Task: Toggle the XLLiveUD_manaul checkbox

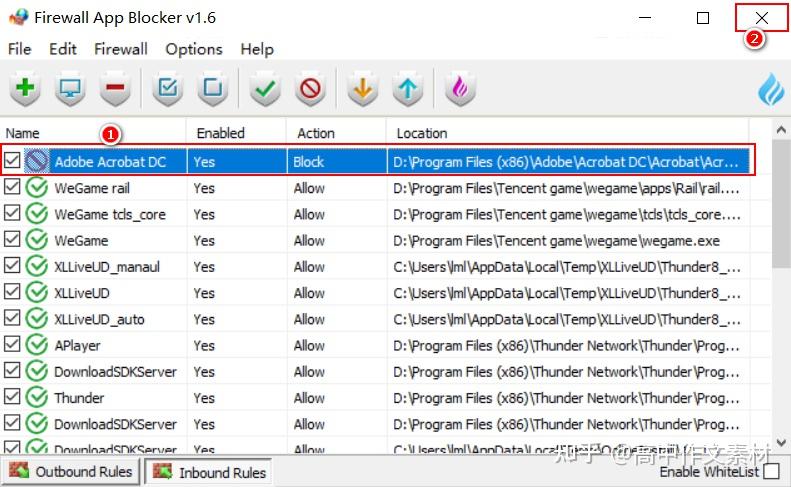Action: pyautogui.click(x=12, y=265)
